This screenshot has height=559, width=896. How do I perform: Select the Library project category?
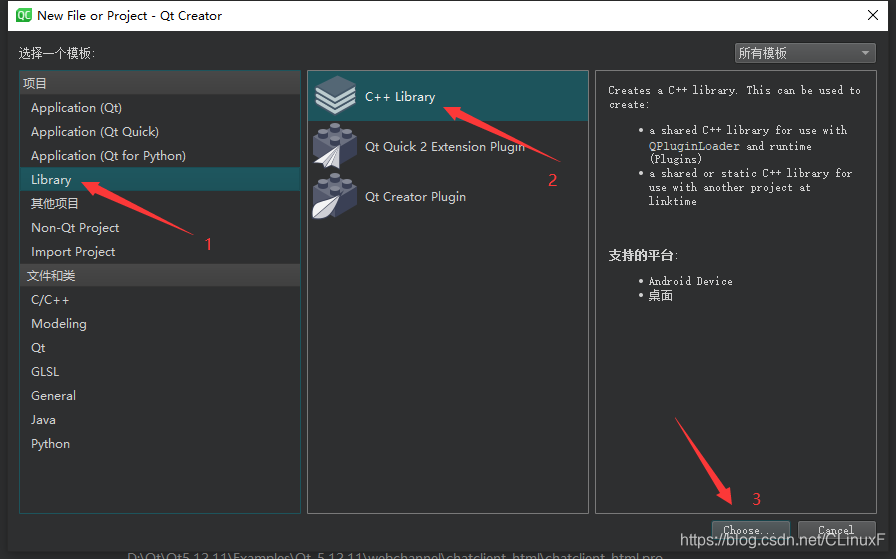point(160,179)
